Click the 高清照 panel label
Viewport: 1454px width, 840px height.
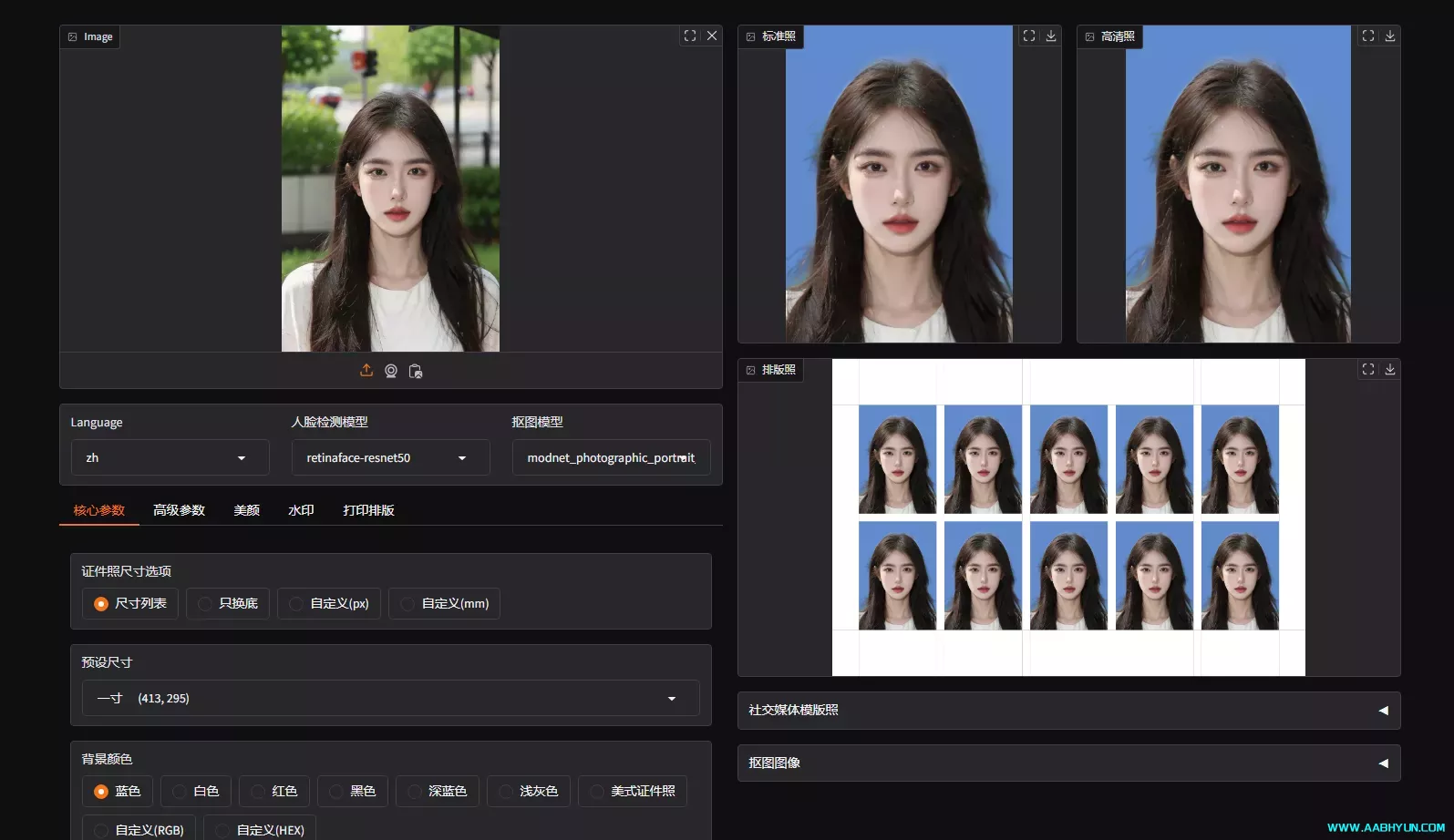tap(1110, 36)
